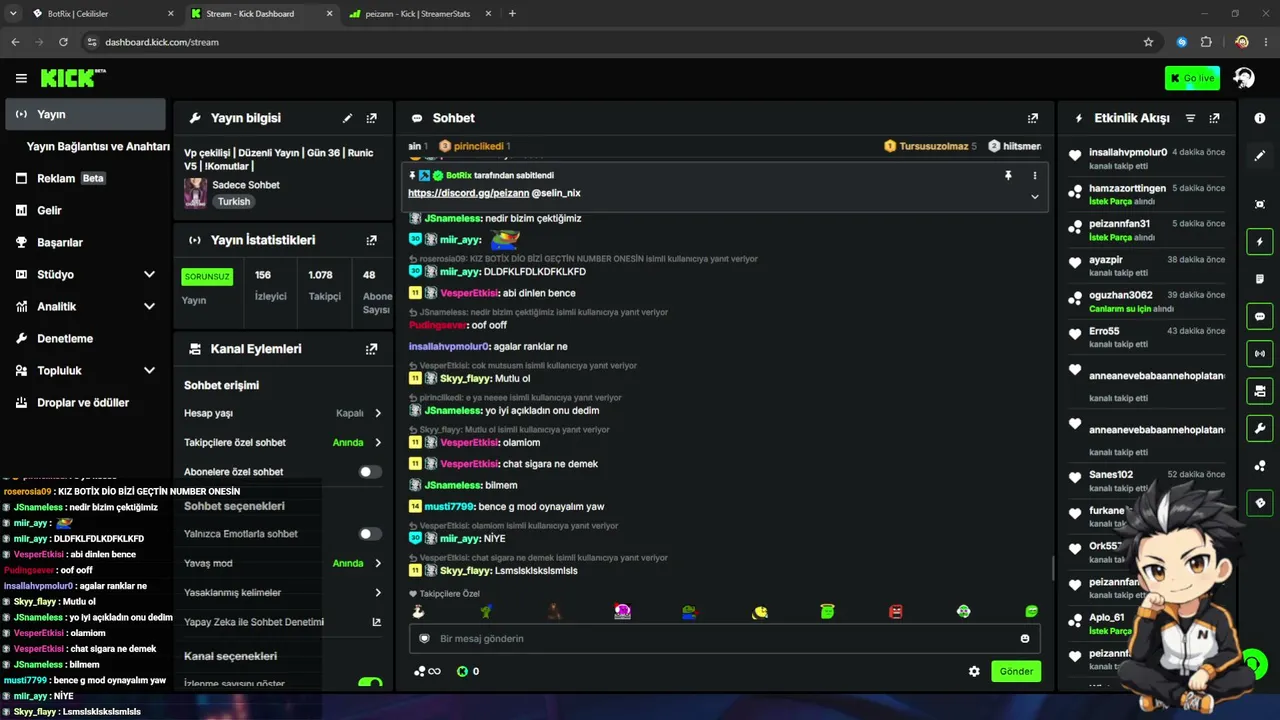Screen dimensions: 1280x720
Task: Open Yayın Bağlantısı ve Anahtarı page
Action: pos(98,146)
